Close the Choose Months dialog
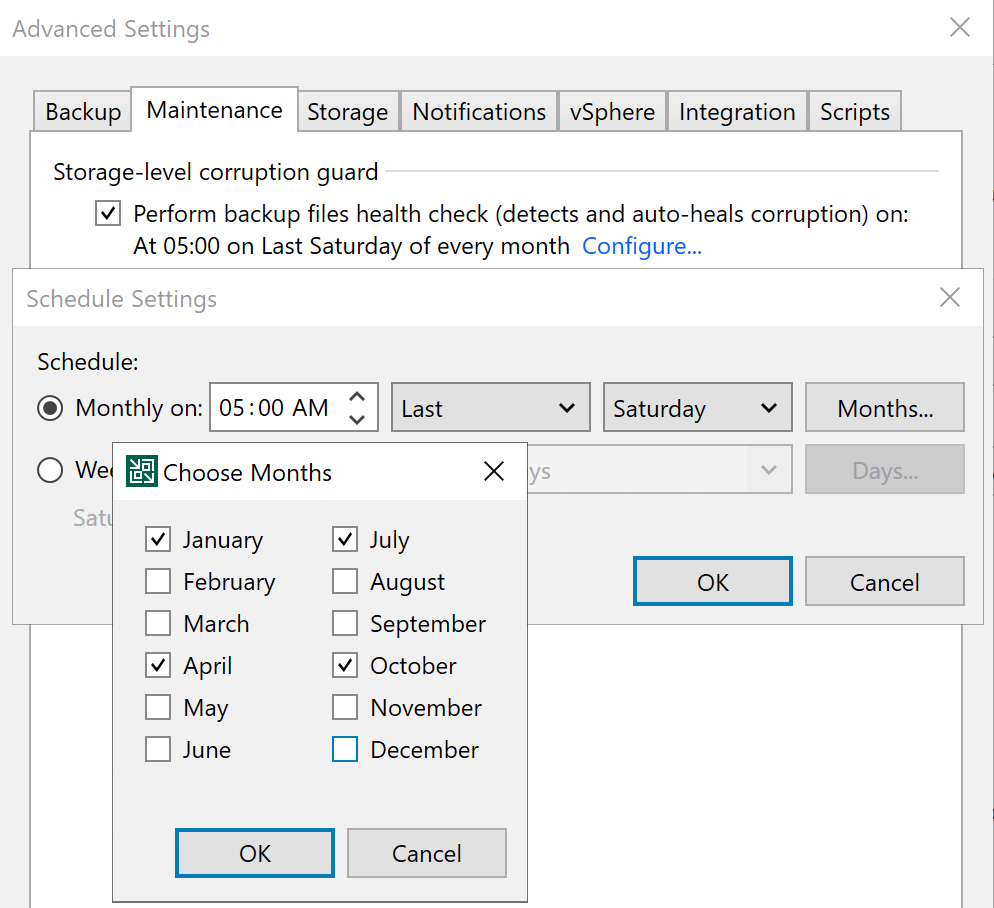 494,472
